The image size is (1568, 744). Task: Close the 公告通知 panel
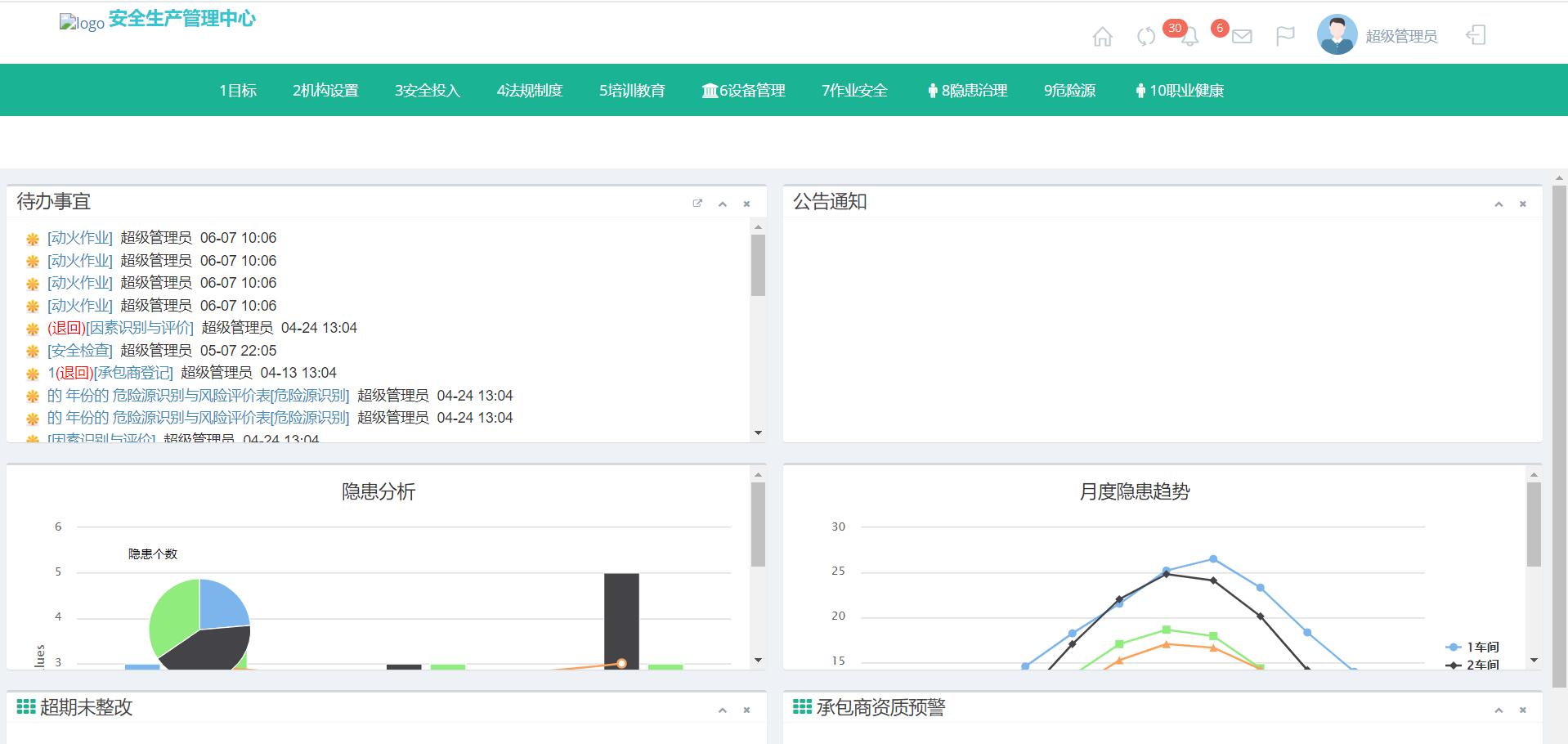[1522, 204]
